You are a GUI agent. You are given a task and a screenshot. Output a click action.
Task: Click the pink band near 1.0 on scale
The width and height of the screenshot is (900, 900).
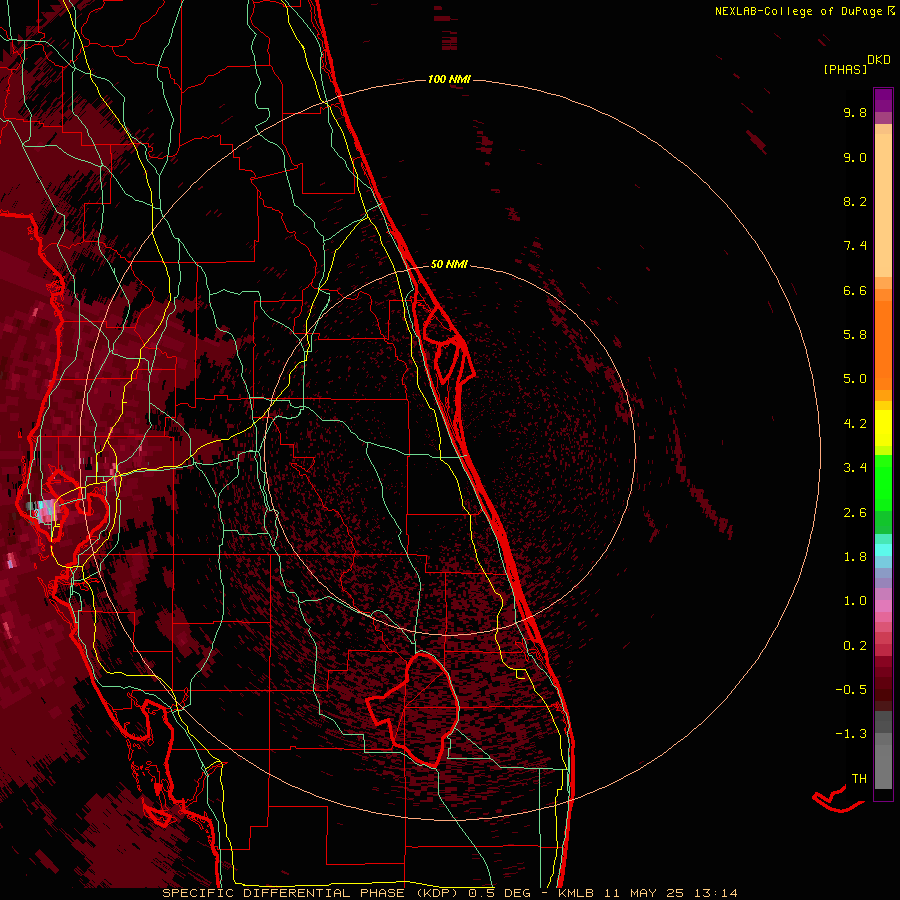(883, 606)
